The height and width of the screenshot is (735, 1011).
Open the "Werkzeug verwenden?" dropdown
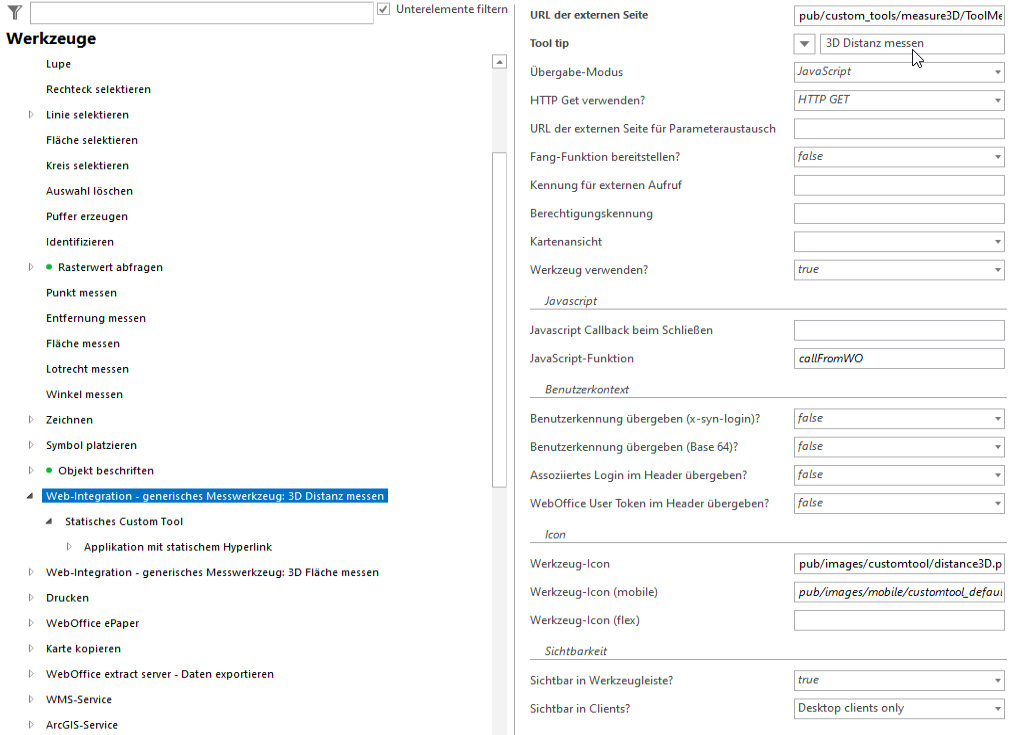click(x=996, y=269)
